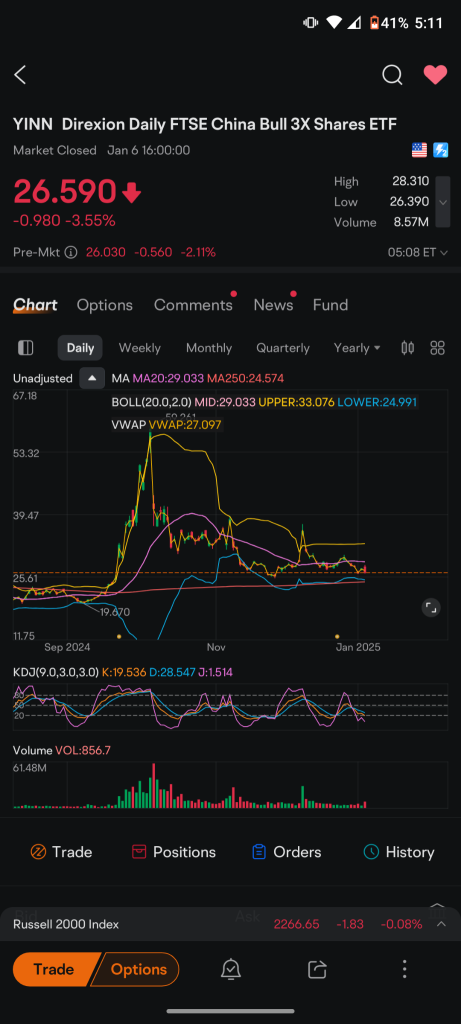Tap the share icon in bottom bar

317,969
